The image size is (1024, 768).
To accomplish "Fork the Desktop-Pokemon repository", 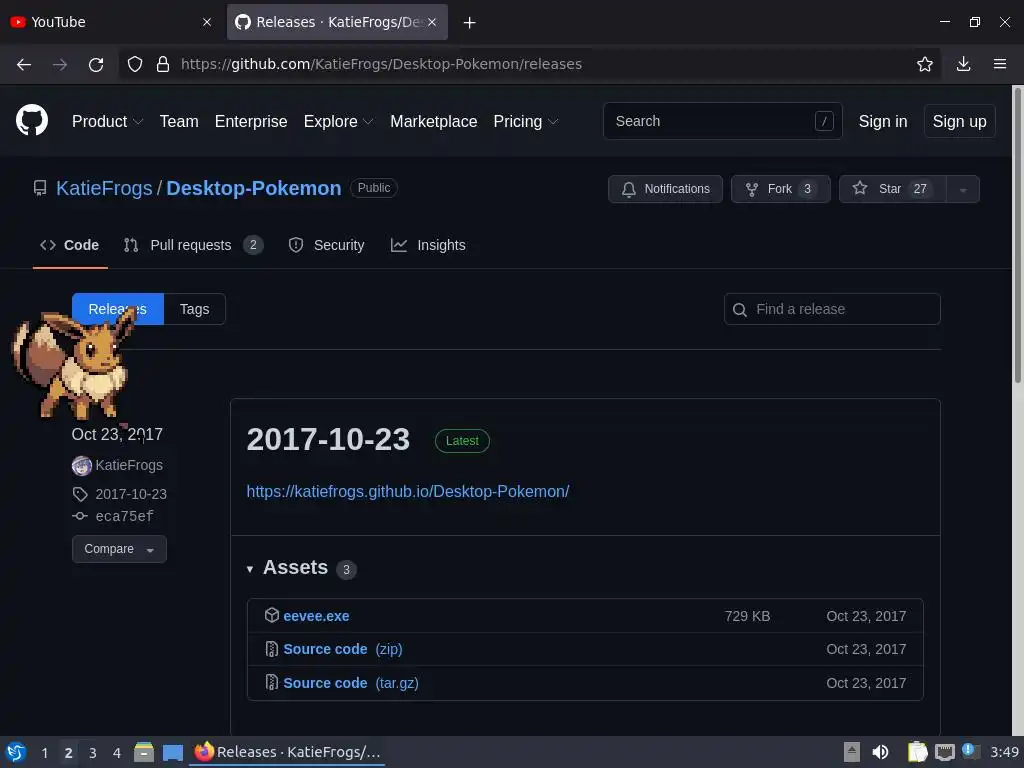I will coord(780,189).
